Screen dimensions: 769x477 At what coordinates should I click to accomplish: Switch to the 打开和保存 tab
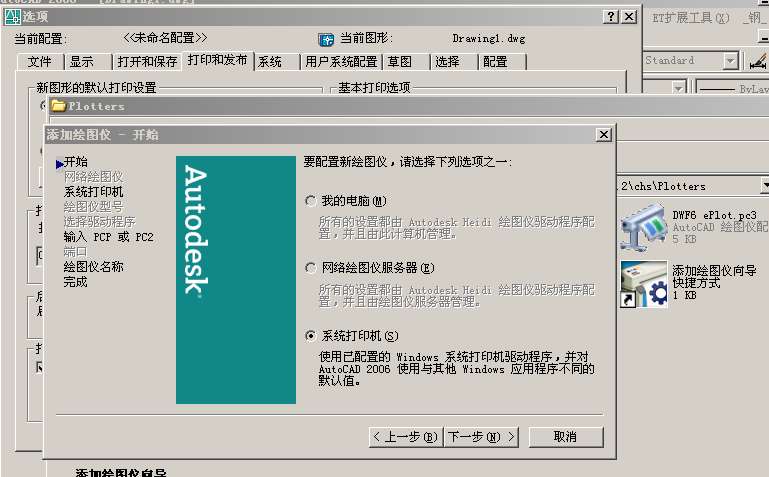click(147, 62)
